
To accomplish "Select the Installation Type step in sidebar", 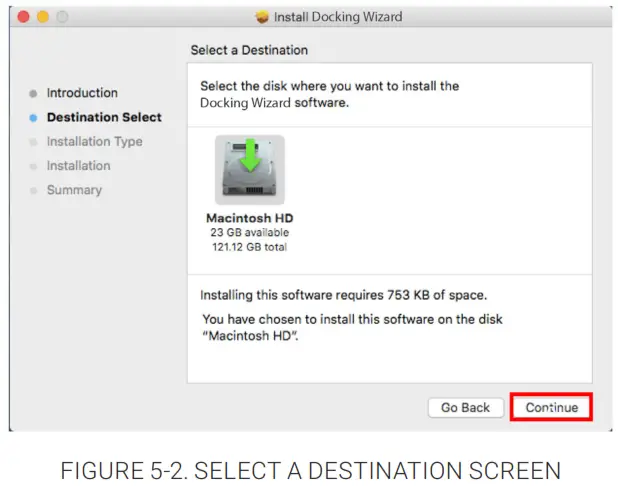I will [94, 142].
